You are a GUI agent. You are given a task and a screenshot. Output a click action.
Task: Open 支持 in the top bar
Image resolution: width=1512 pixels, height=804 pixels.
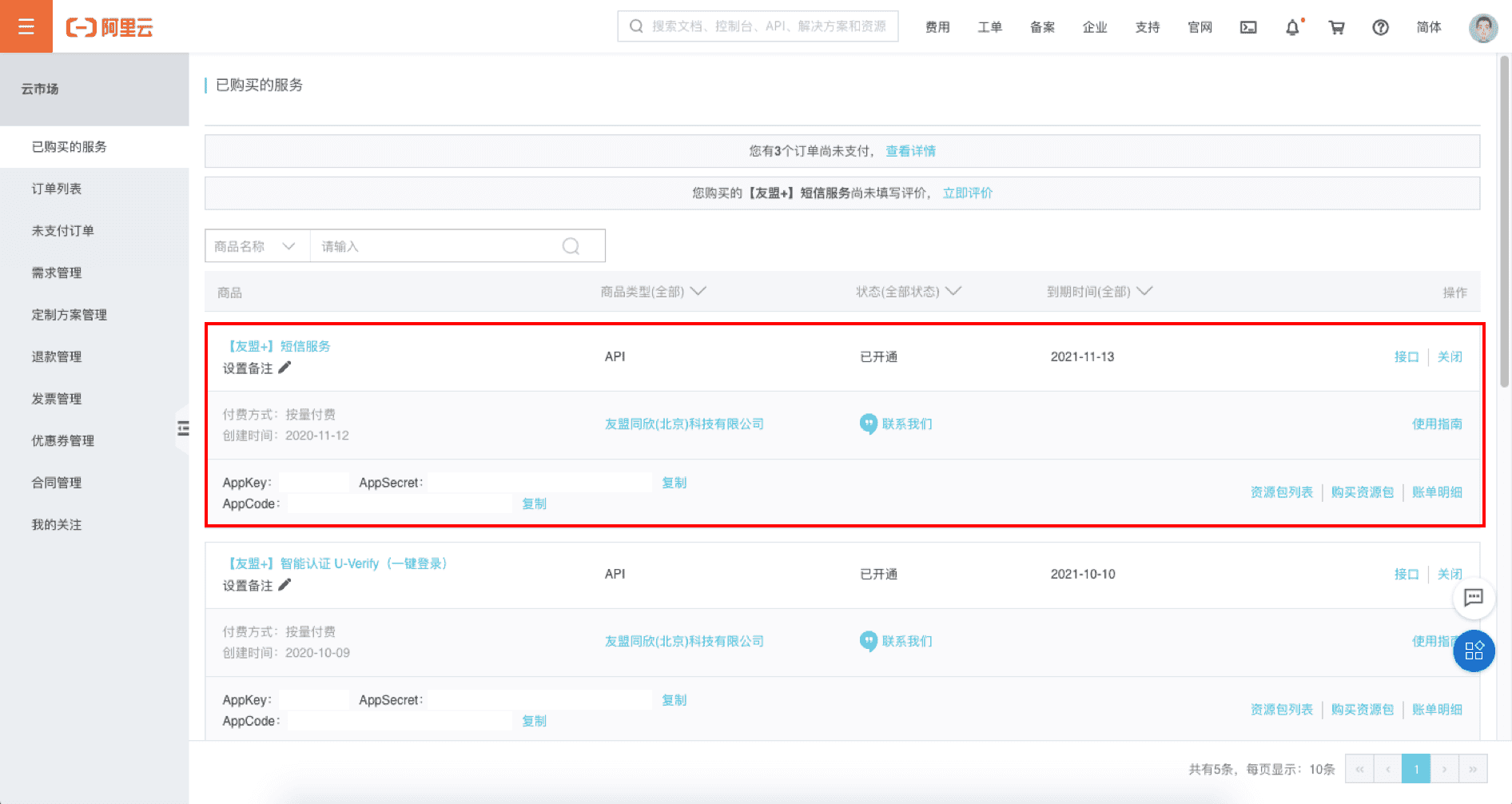(x=1148, y=27)
